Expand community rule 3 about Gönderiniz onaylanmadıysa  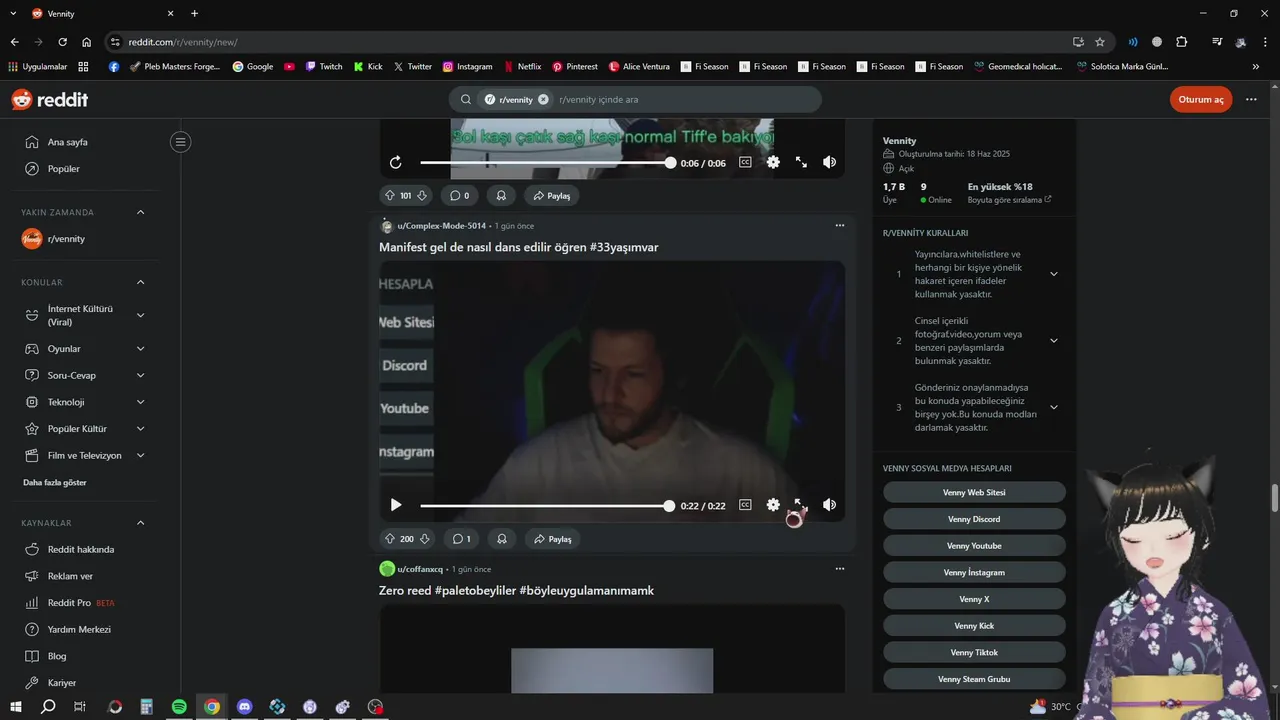click(1053, 407)
